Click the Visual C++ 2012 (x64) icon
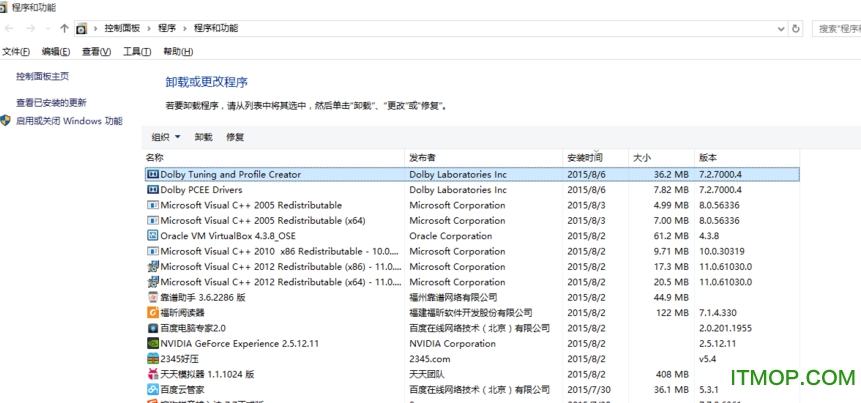 [153, 282]
